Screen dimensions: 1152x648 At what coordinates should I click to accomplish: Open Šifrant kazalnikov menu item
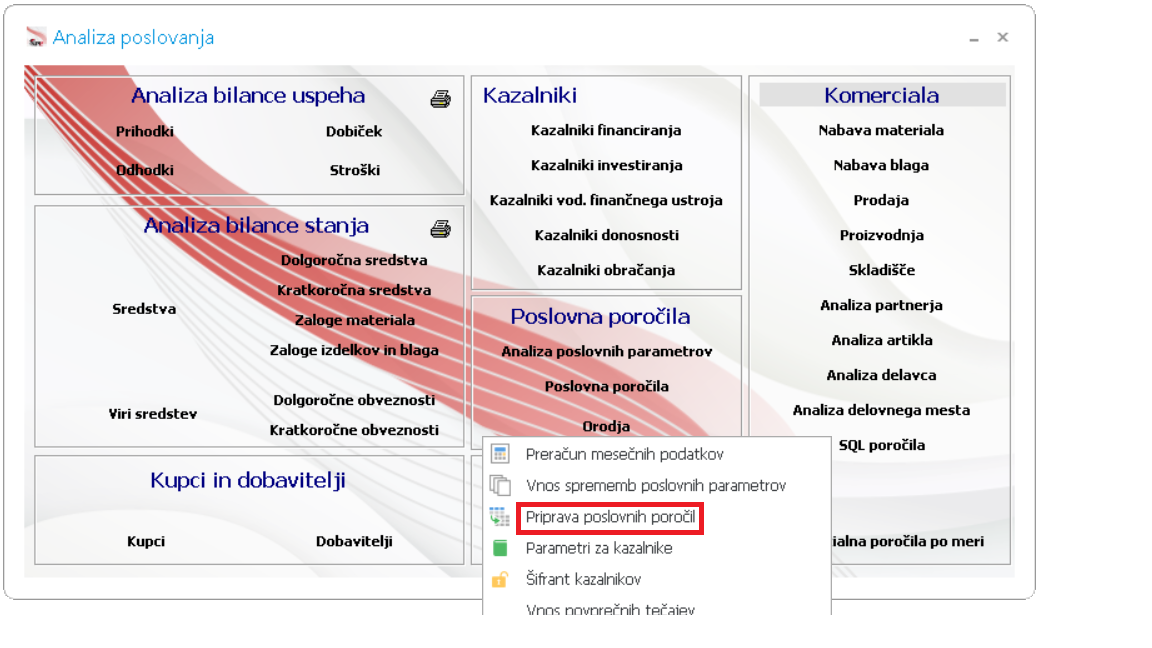point(583,579)
